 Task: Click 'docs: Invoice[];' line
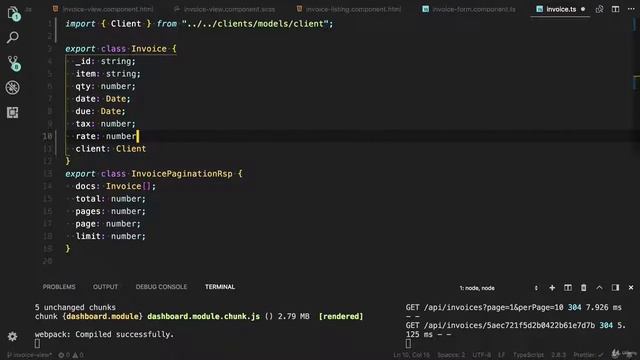(x=116, y=186)
